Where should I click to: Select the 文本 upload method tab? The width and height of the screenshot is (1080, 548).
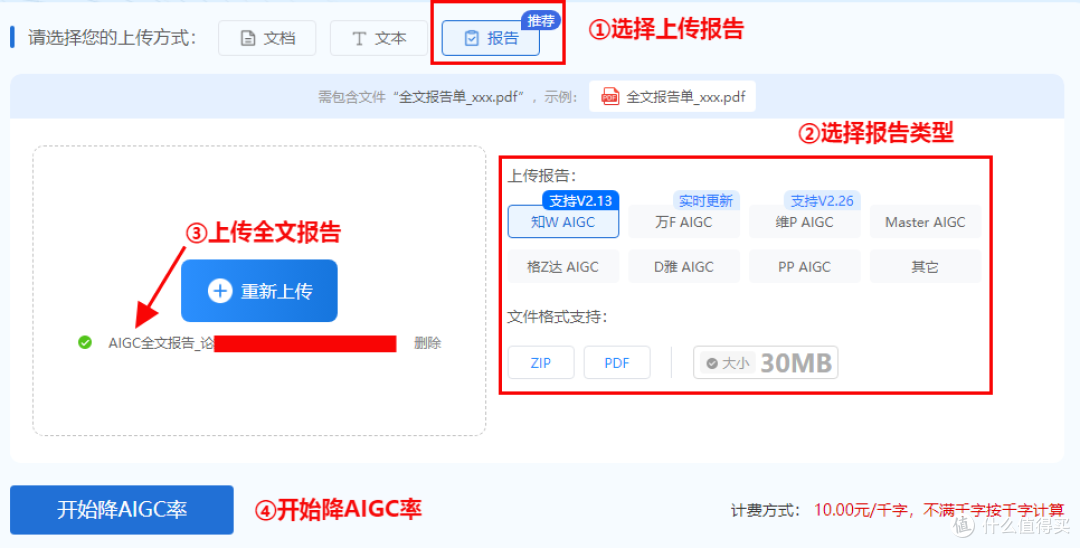379,38
